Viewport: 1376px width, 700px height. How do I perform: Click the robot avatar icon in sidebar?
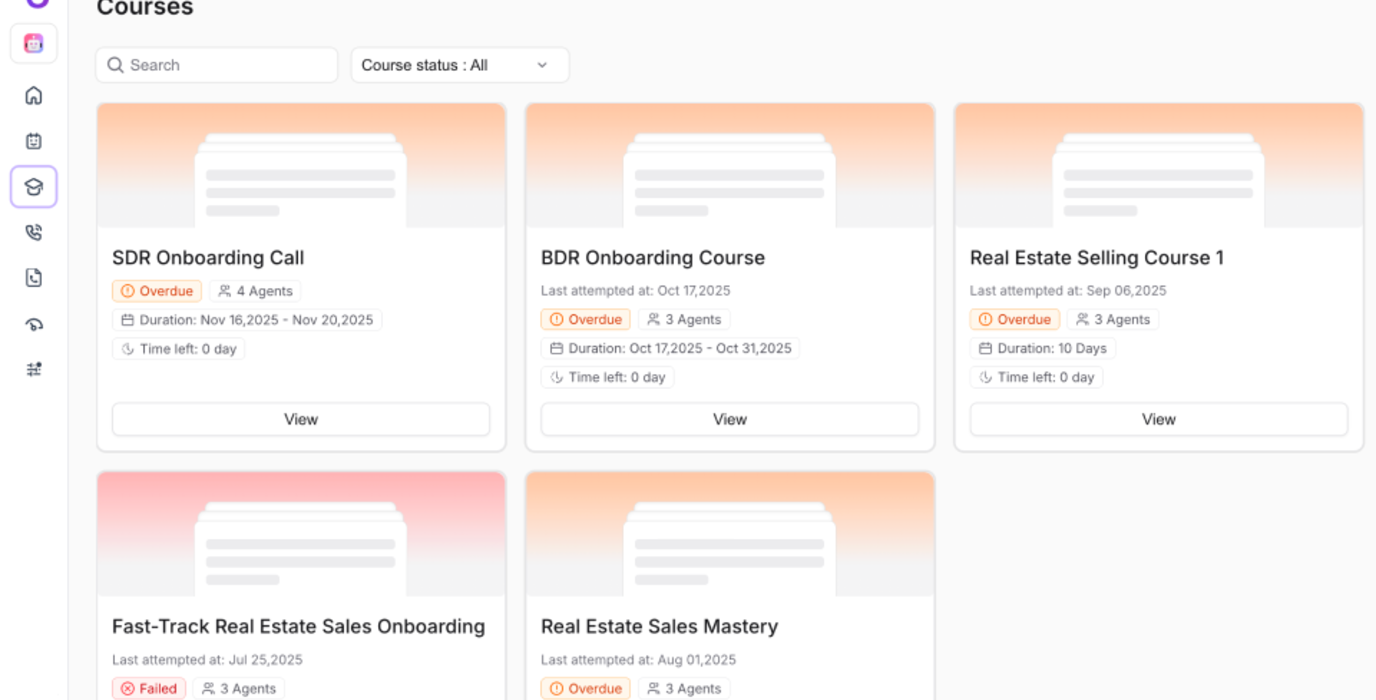34,44
